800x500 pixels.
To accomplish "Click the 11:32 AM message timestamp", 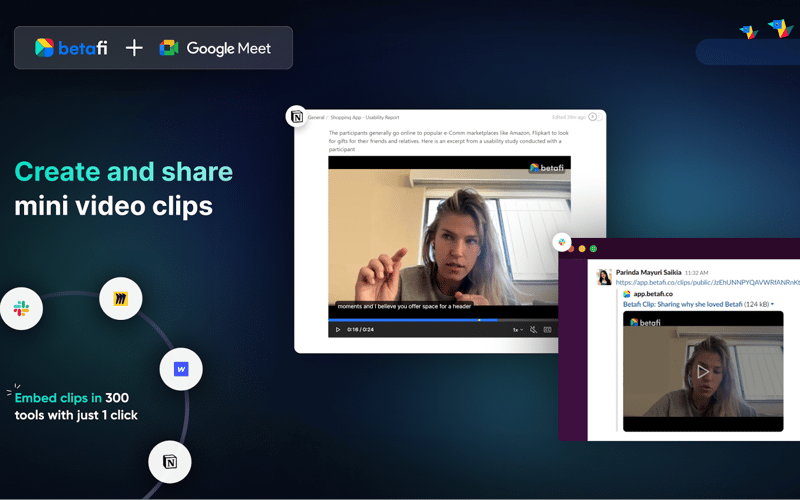I will [x=696, y=273].
